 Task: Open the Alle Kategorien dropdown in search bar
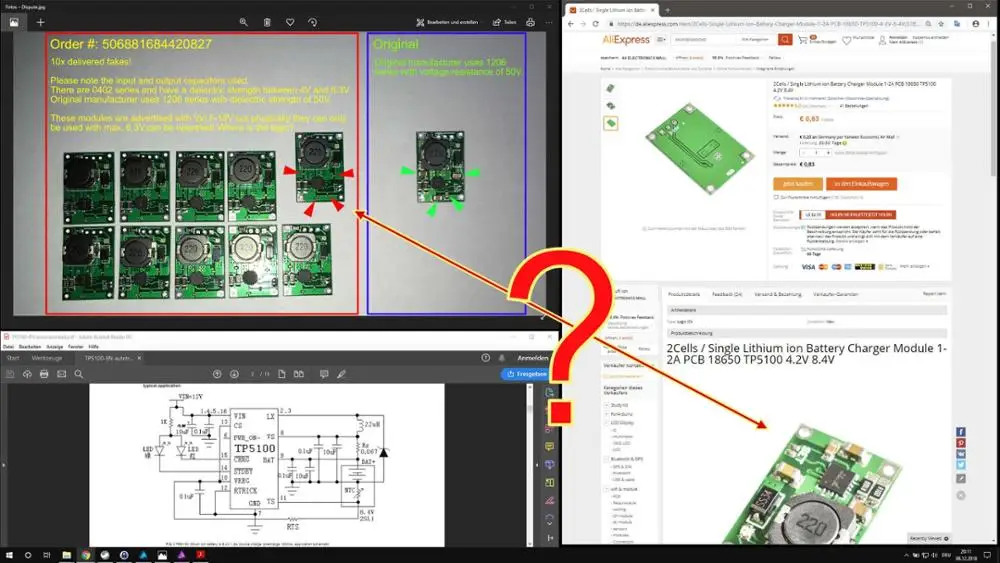click(x=756, y=40)
